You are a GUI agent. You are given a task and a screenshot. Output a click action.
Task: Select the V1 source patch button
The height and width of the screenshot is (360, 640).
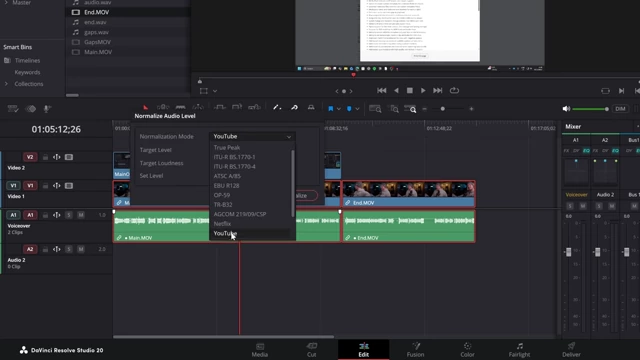click(13, 186)
